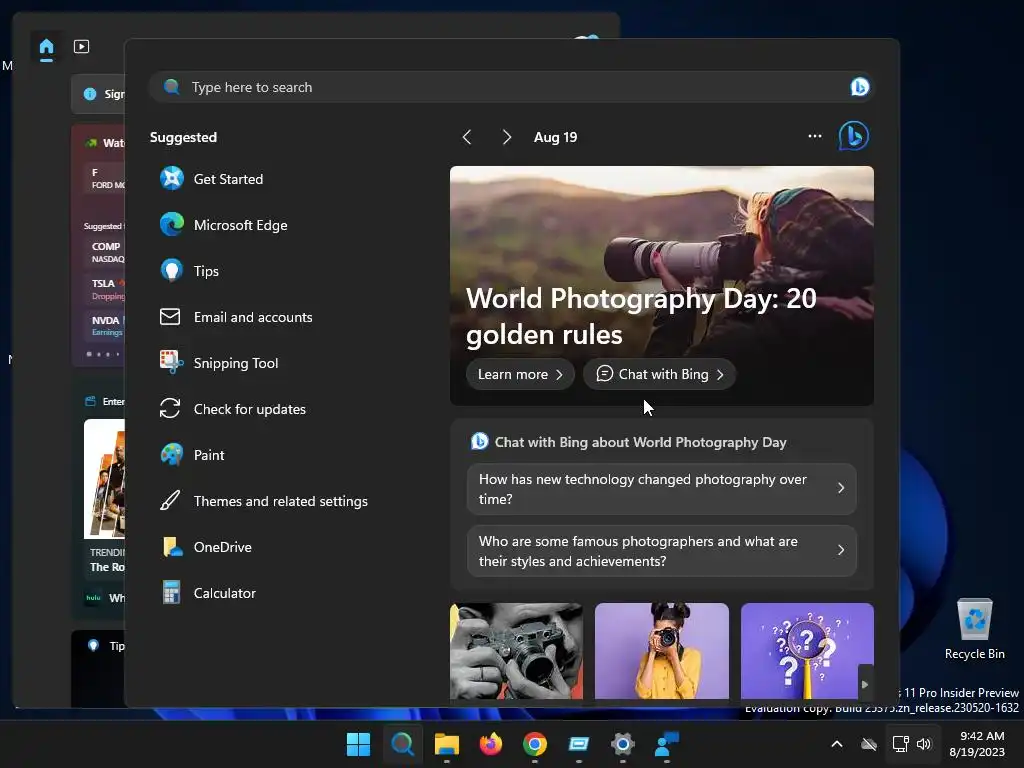Viewport: 1024px width, 768px height.
Task: Expand 'Who are some famous photographers' question
Action: [x=662, y=551]
